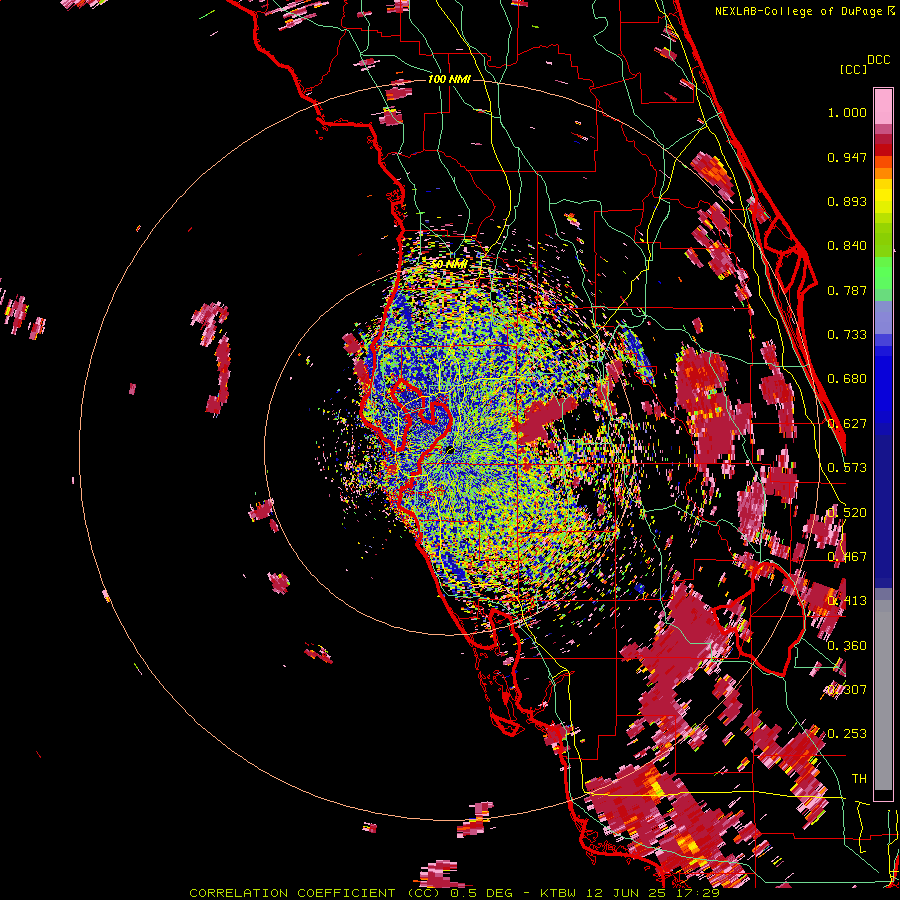Click the DCC label above the color scale

[878, 60]
